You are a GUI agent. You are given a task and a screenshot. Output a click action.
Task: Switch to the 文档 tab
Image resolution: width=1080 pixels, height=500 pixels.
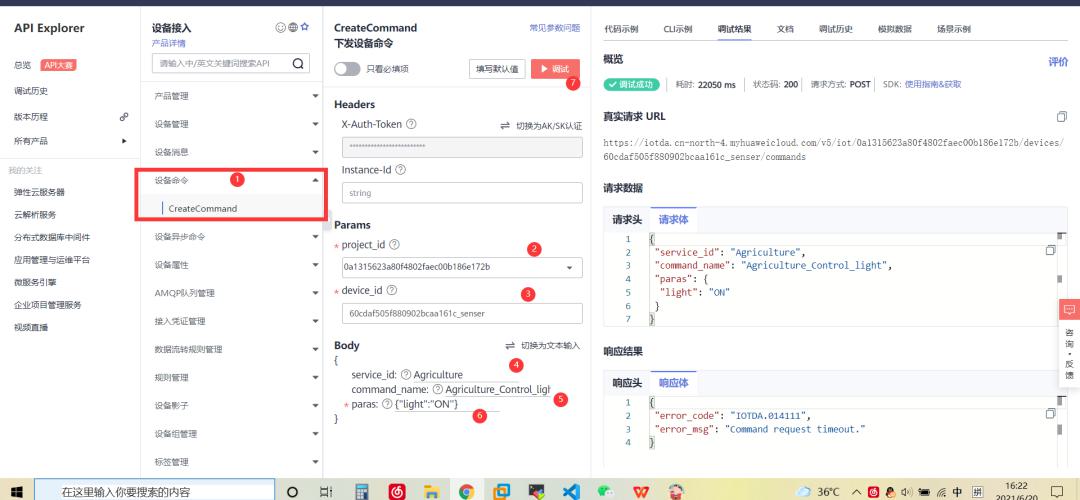point(785,30)
